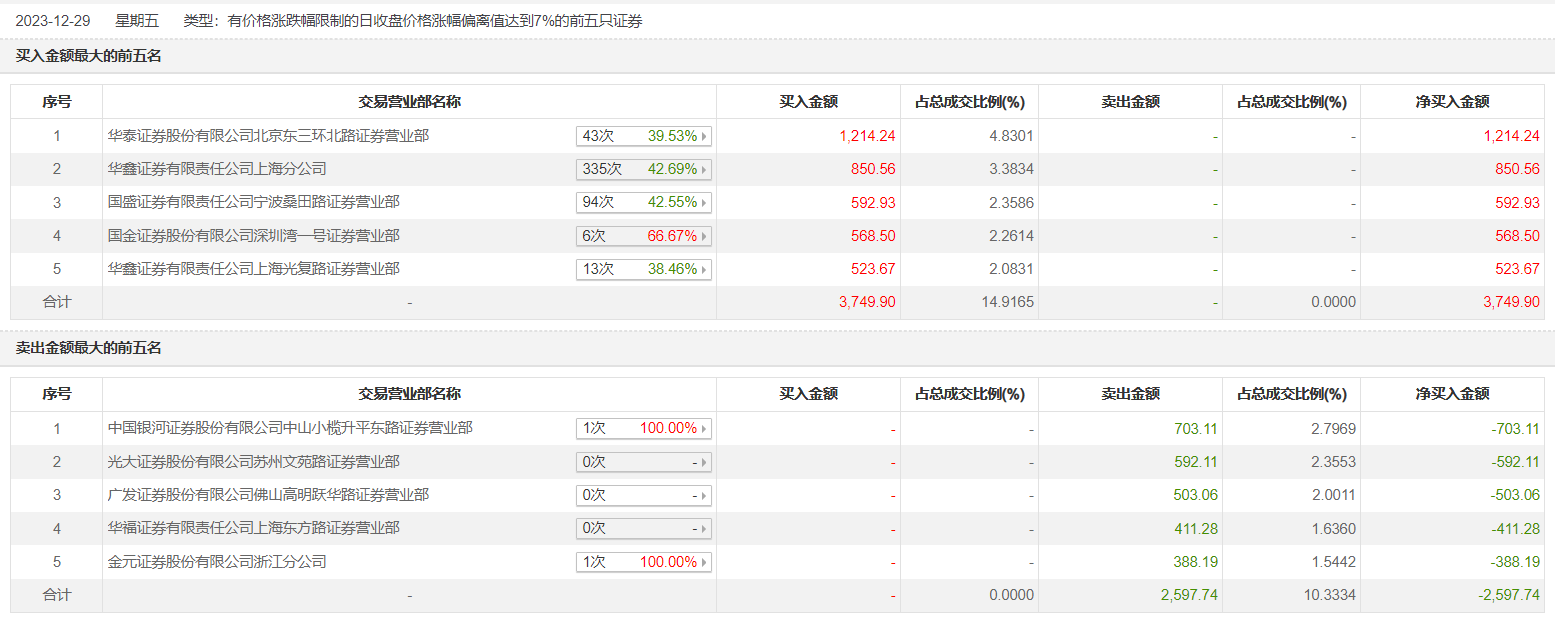Open 国盛证券有限责任公司宁波桑田路证券营业部 link
1555x617 pixels.
pyautogui.click(x=253, y=202)
